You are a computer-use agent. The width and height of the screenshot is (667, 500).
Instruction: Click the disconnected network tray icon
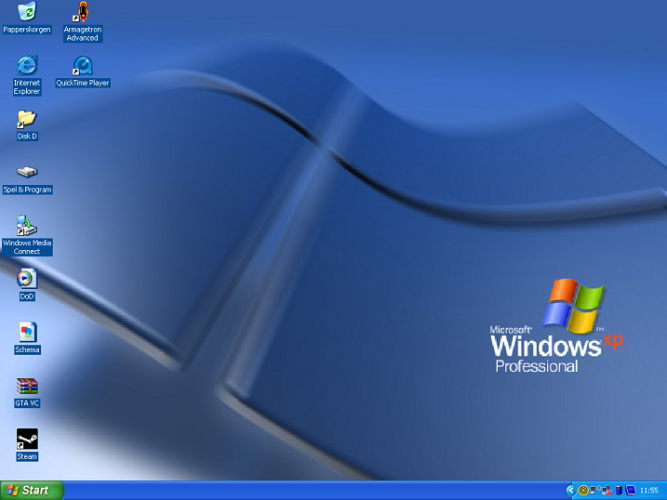[607, 490]
